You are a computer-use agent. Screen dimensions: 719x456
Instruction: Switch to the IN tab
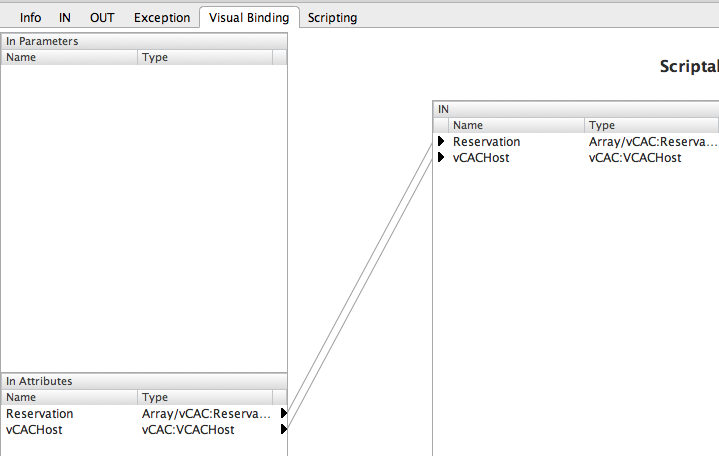(65, 18)
